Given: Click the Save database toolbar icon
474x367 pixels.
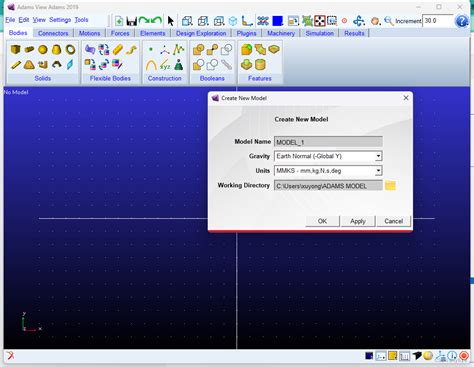Looking at the screenshot, I should [131, 21].
